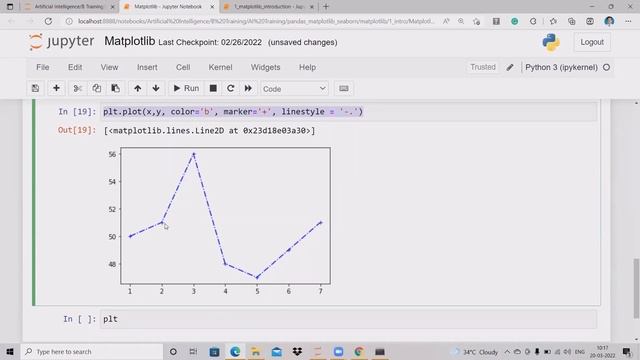Copy the selected cells
The height and width of the screenshot is (360, 640).
click(x=96, y=89)
